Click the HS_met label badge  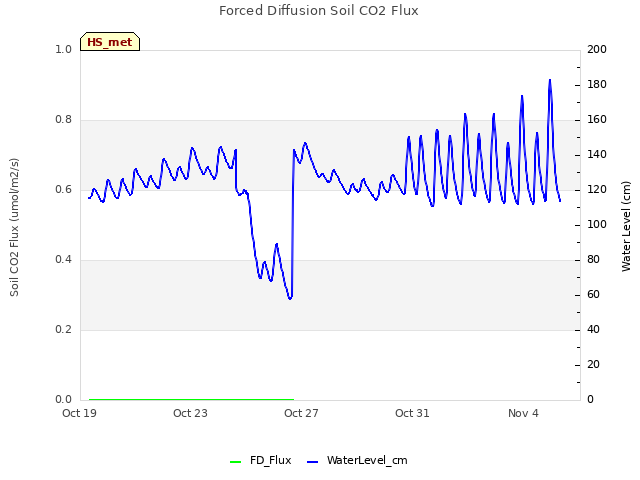(x=110, y=42)
